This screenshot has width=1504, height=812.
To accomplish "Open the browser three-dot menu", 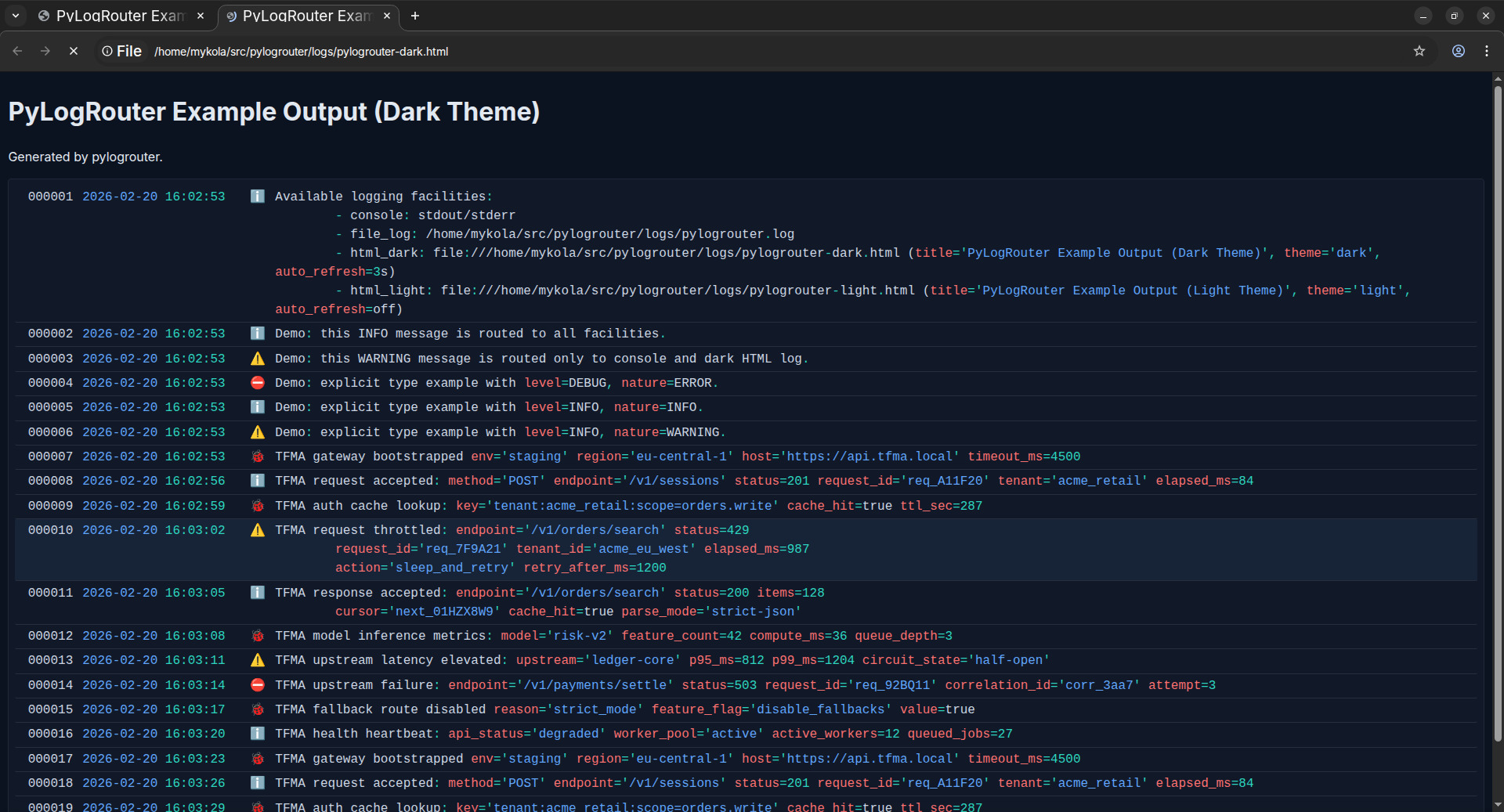I will pyautogui.click(x=1488, y=51).
